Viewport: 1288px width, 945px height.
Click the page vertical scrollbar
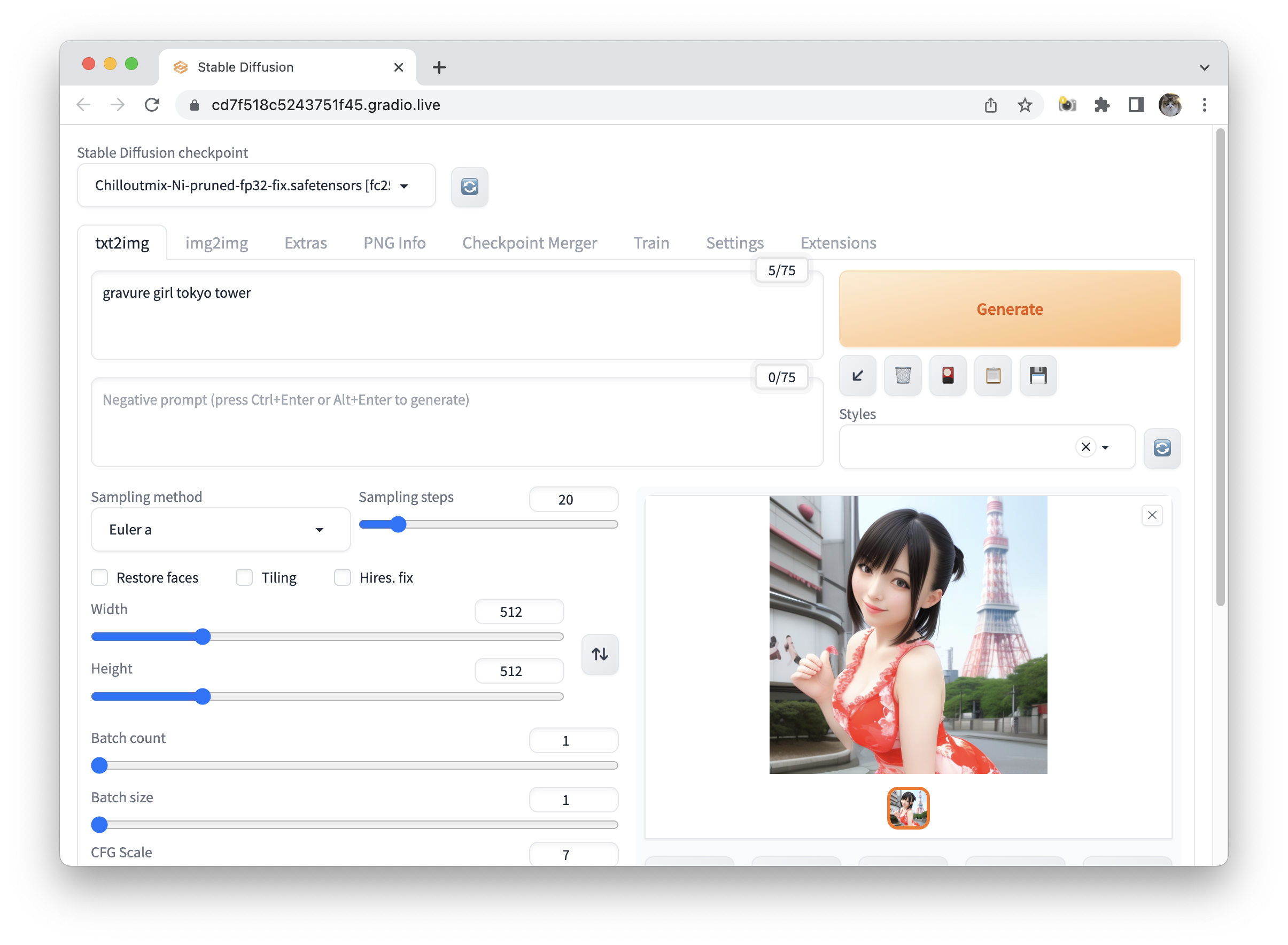point(1220,366)
